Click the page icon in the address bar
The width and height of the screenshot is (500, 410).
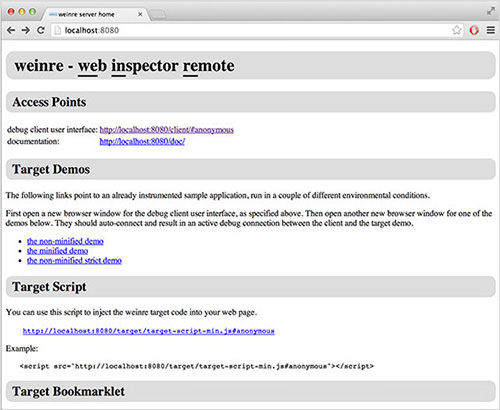pos(58,30)
